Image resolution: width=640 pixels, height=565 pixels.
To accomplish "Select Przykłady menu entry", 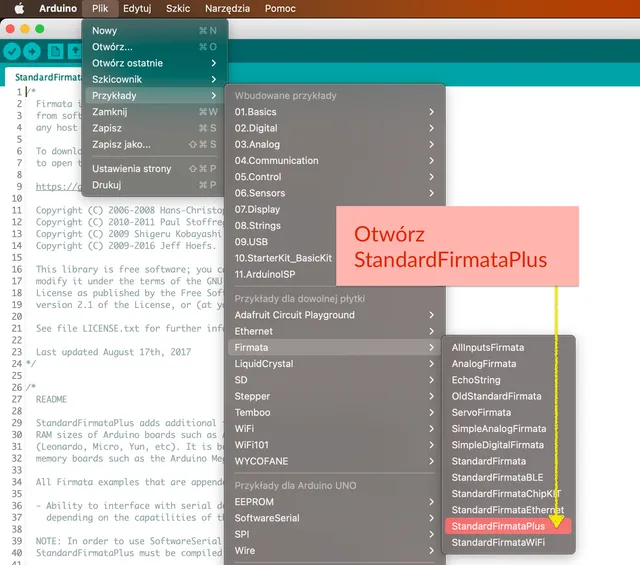I will 154,96.
